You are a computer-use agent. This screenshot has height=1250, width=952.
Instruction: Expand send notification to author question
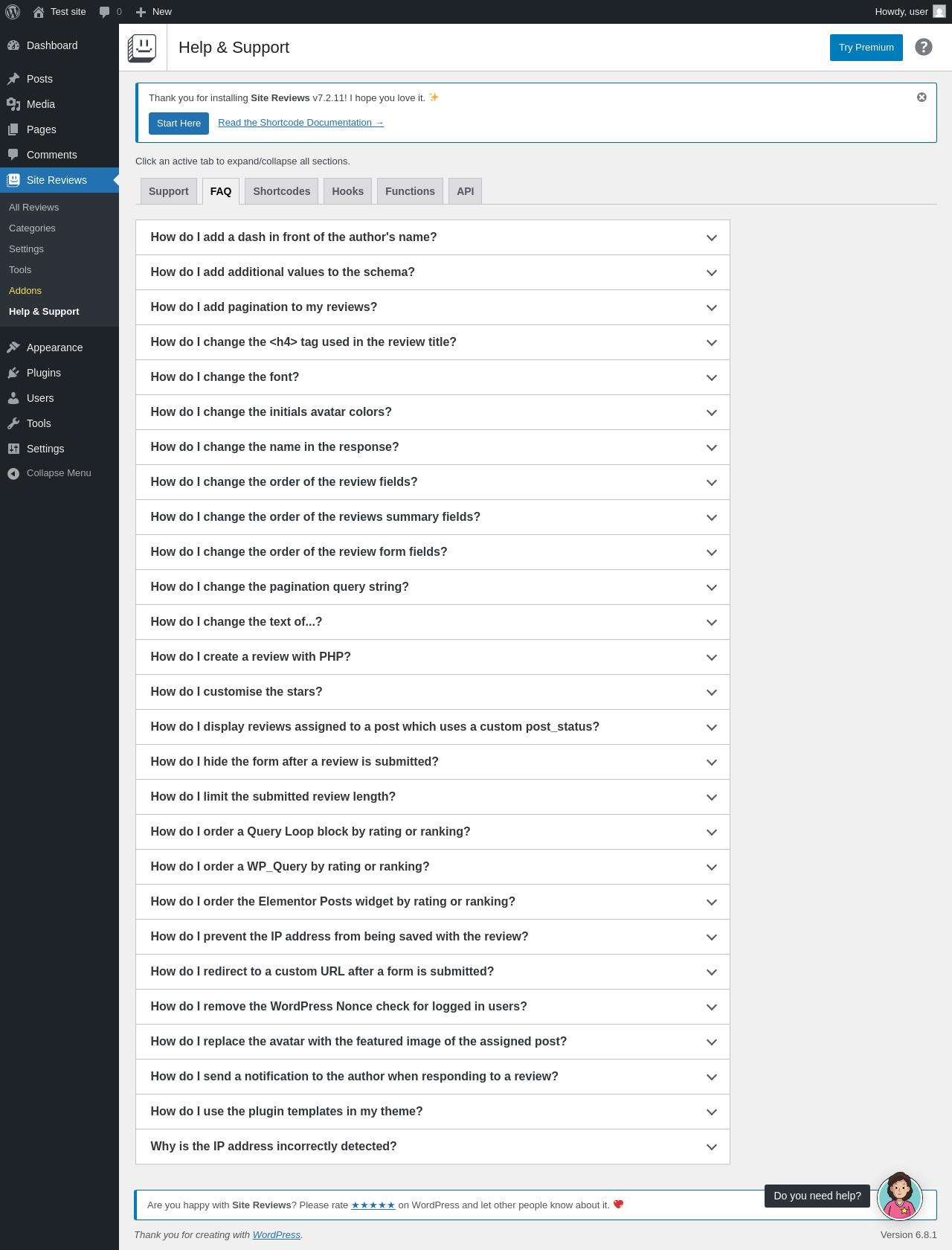pyautogui.click(x=433, y=1077)
